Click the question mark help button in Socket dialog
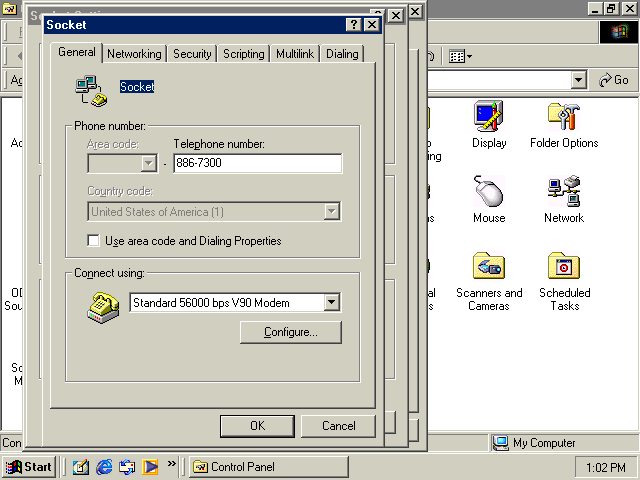 pos(353,25)
